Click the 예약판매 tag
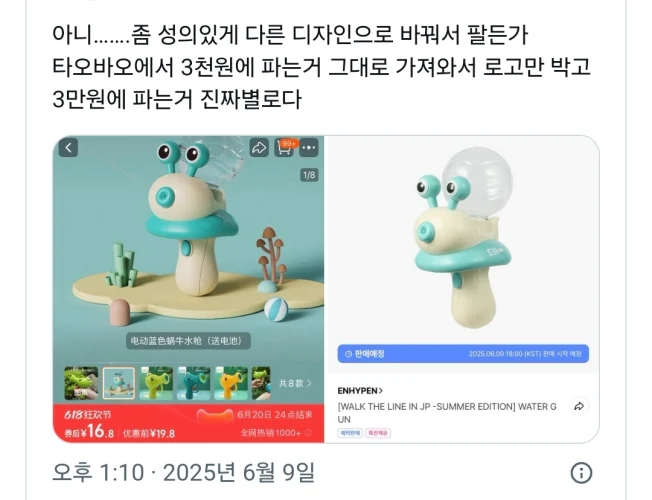 click(350, 433)
